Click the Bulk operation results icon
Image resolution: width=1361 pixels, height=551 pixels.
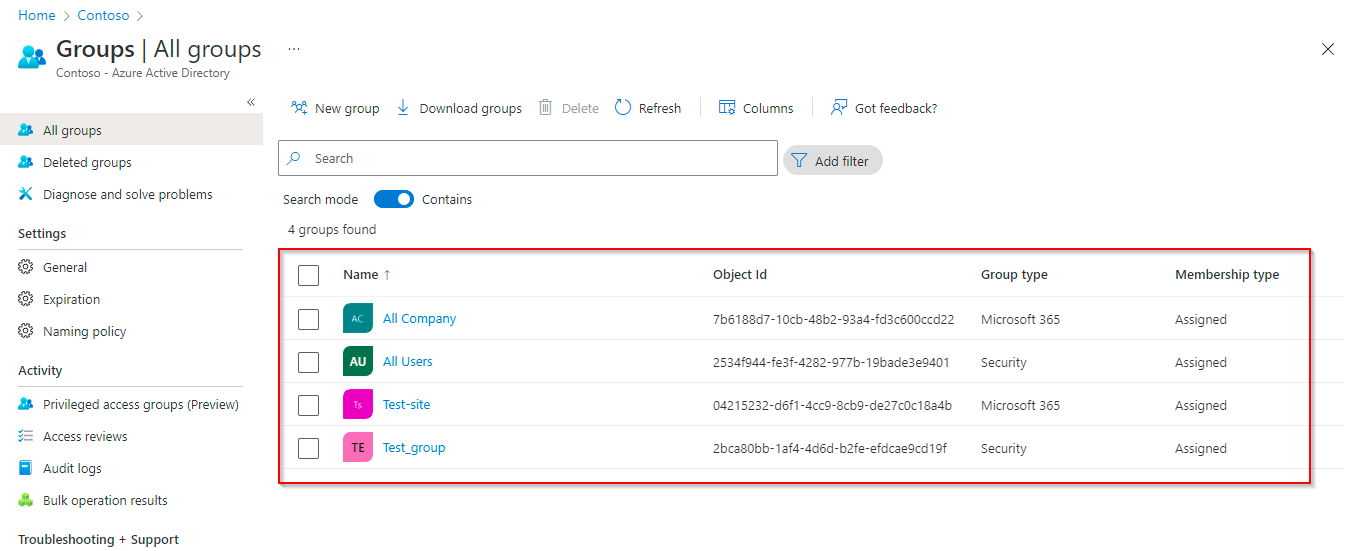(26, 500)
